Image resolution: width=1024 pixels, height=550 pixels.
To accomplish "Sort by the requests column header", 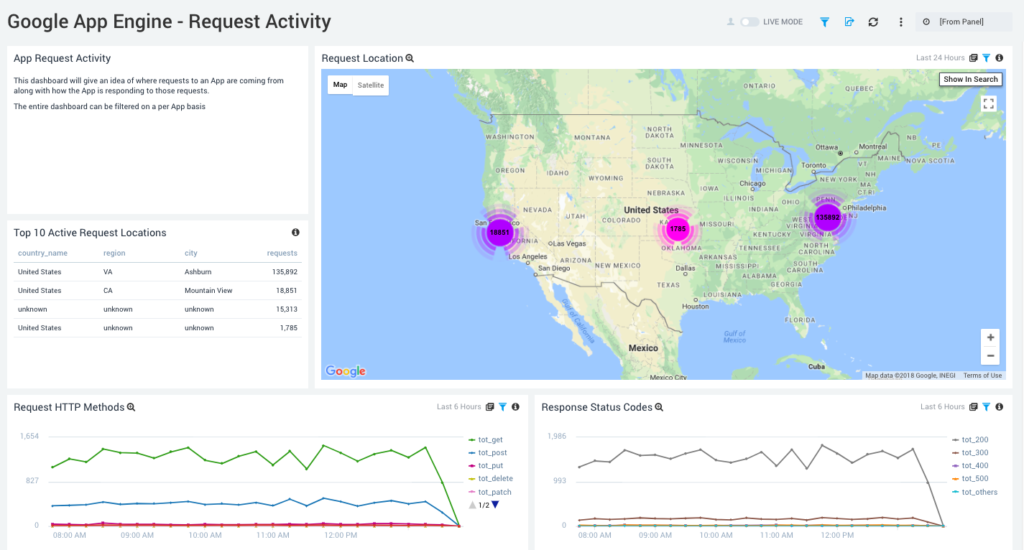I will [281, 253].
